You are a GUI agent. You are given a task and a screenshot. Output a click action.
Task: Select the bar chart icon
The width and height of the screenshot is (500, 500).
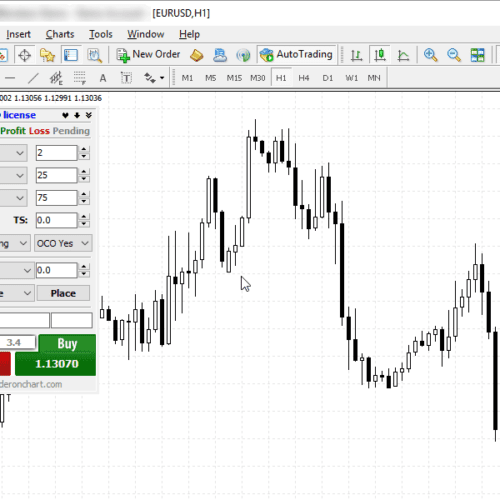tap(356, 55)
